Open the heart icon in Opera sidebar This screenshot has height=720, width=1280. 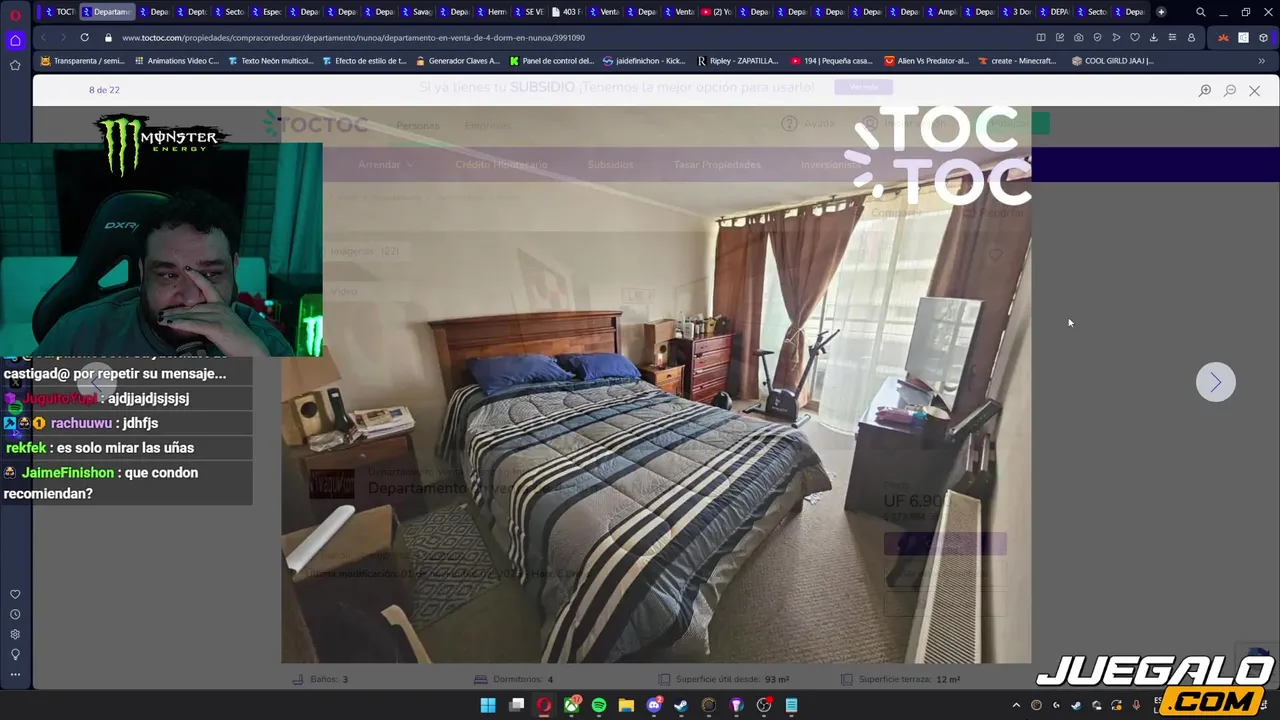click(x=15, y=594)
